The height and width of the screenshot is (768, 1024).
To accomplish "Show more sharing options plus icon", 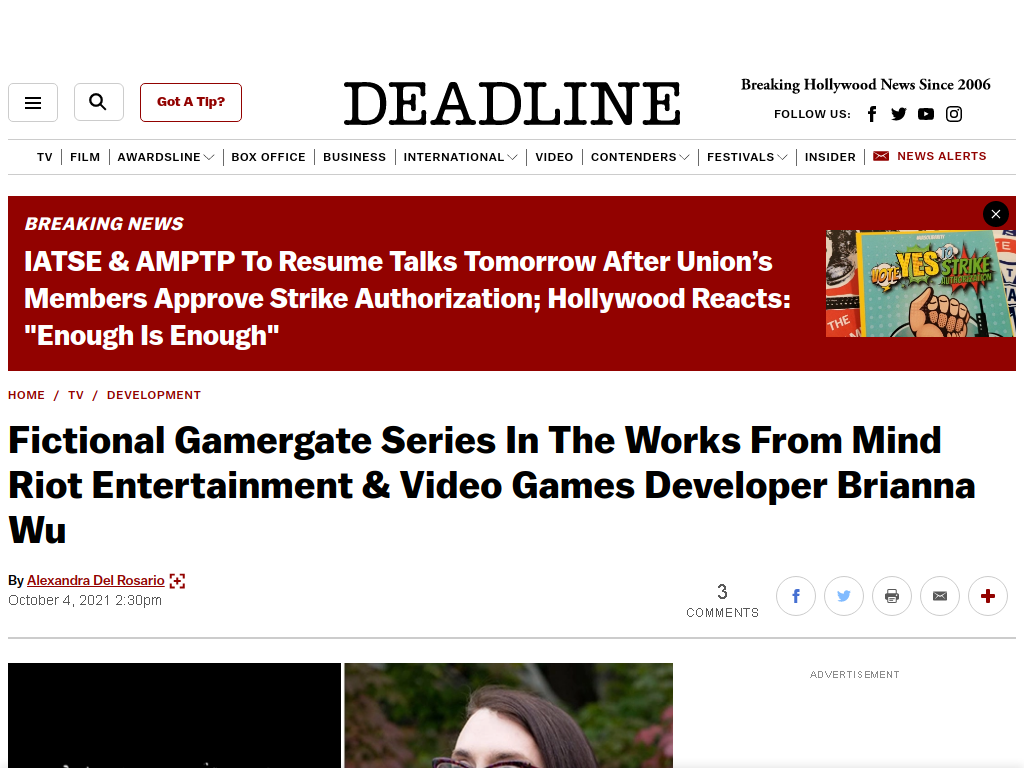I will [988, 596].
